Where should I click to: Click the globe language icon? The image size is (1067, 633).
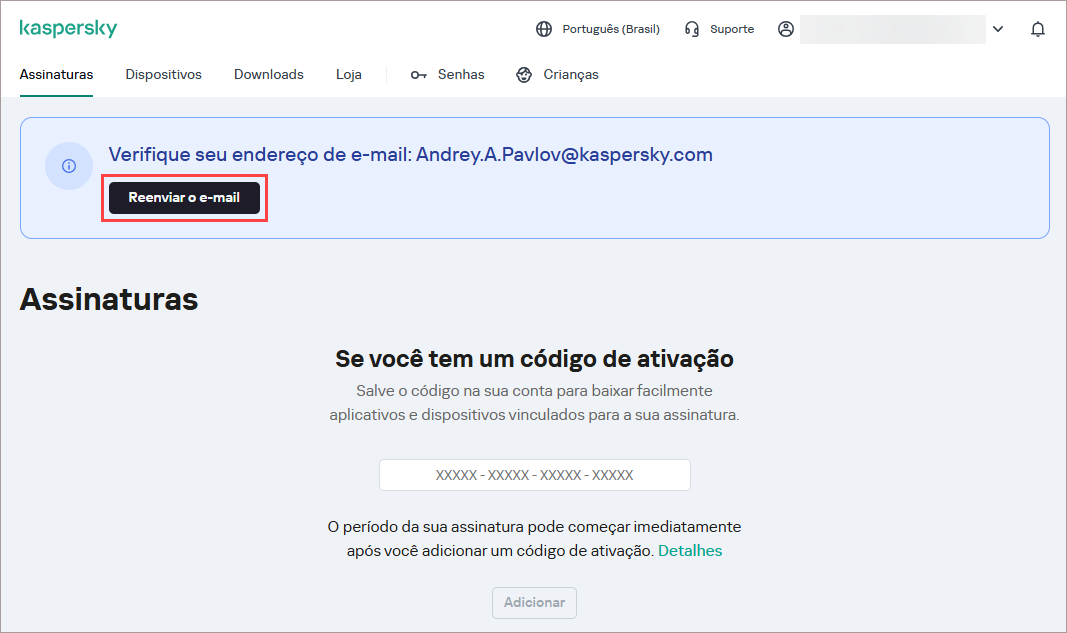pos(544,29)
